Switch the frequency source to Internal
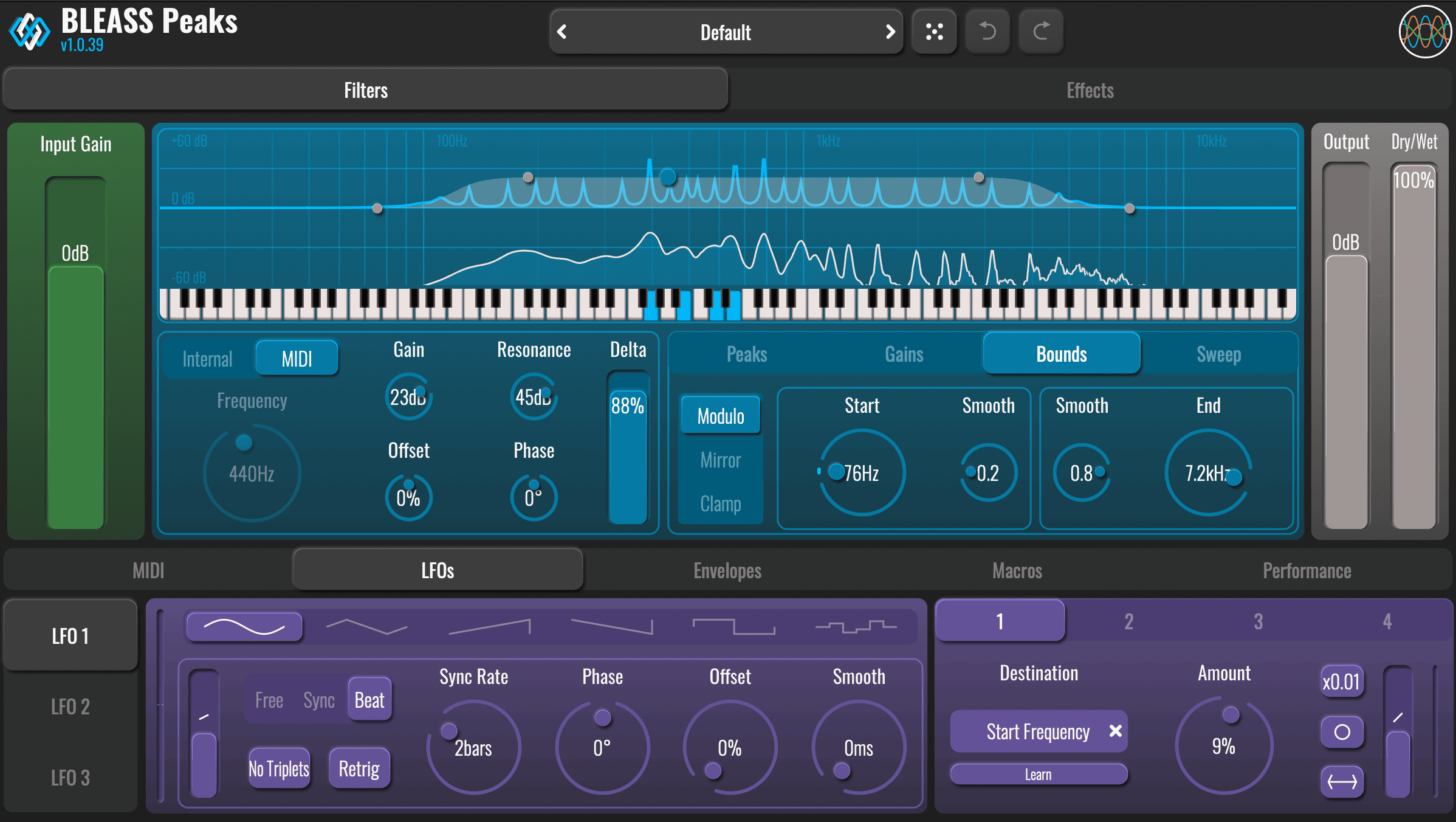1456x822 pixels. [208, 359]
